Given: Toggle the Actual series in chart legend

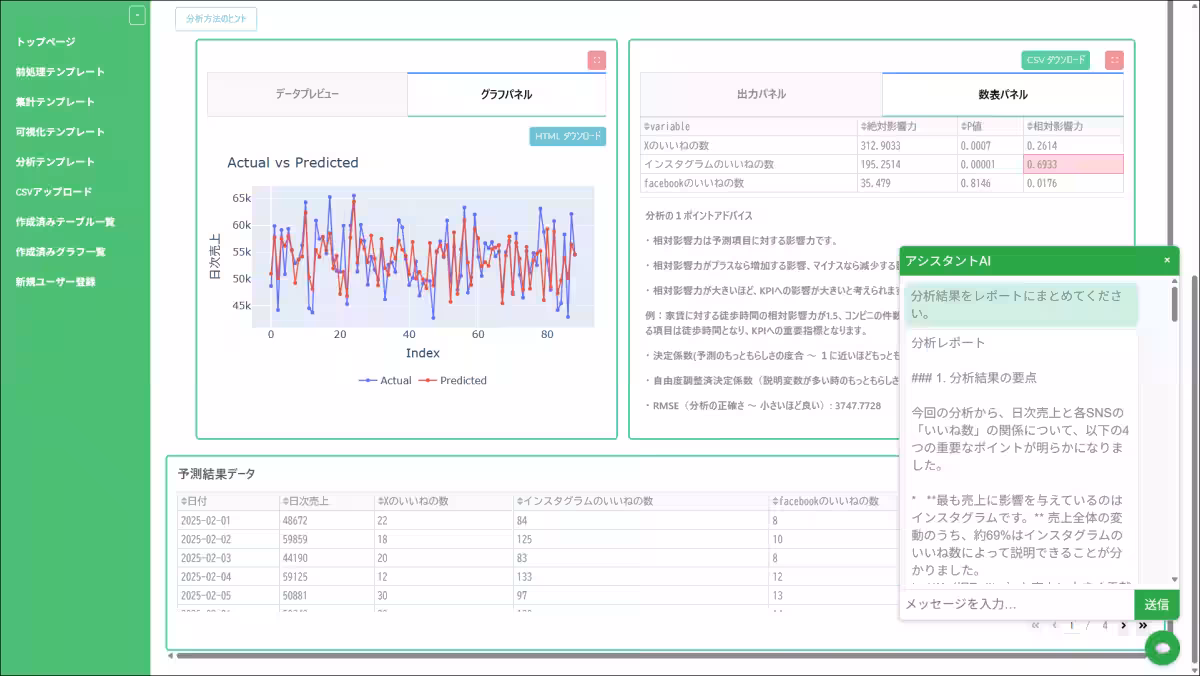Looking at the screenshot, I should coord(385,380).
